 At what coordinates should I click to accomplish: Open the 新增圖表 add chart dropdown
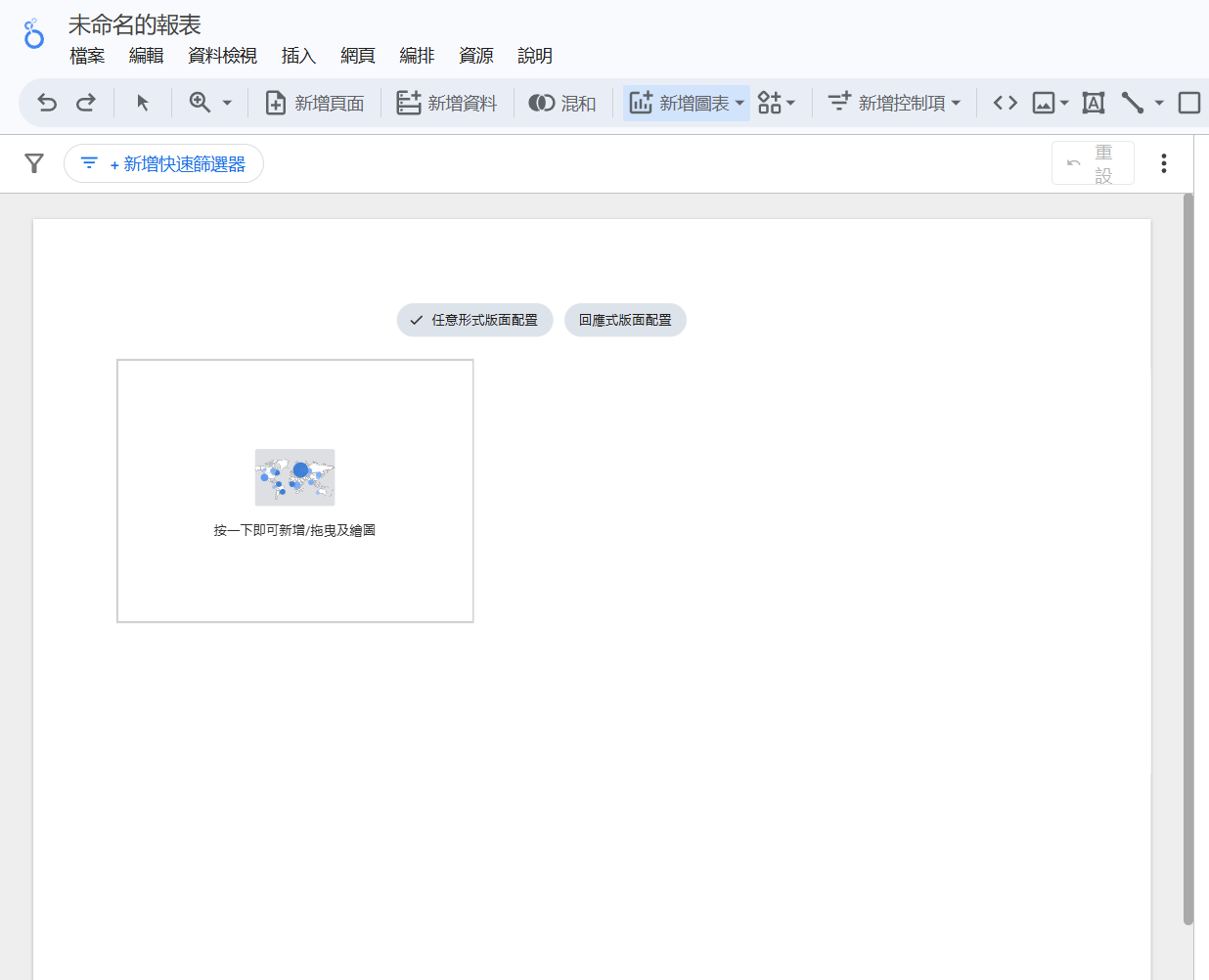[687, 103]
